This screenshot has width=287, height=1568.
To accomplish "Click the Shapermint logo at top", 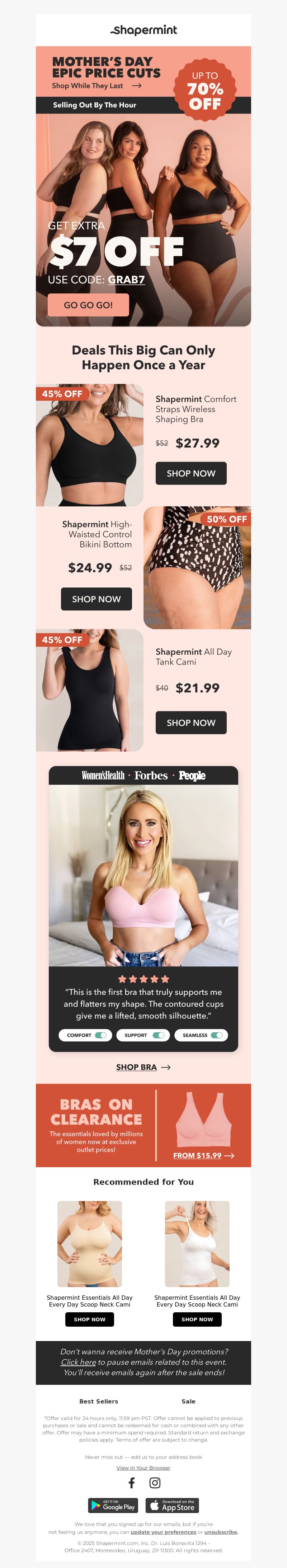I will point(143,30).
